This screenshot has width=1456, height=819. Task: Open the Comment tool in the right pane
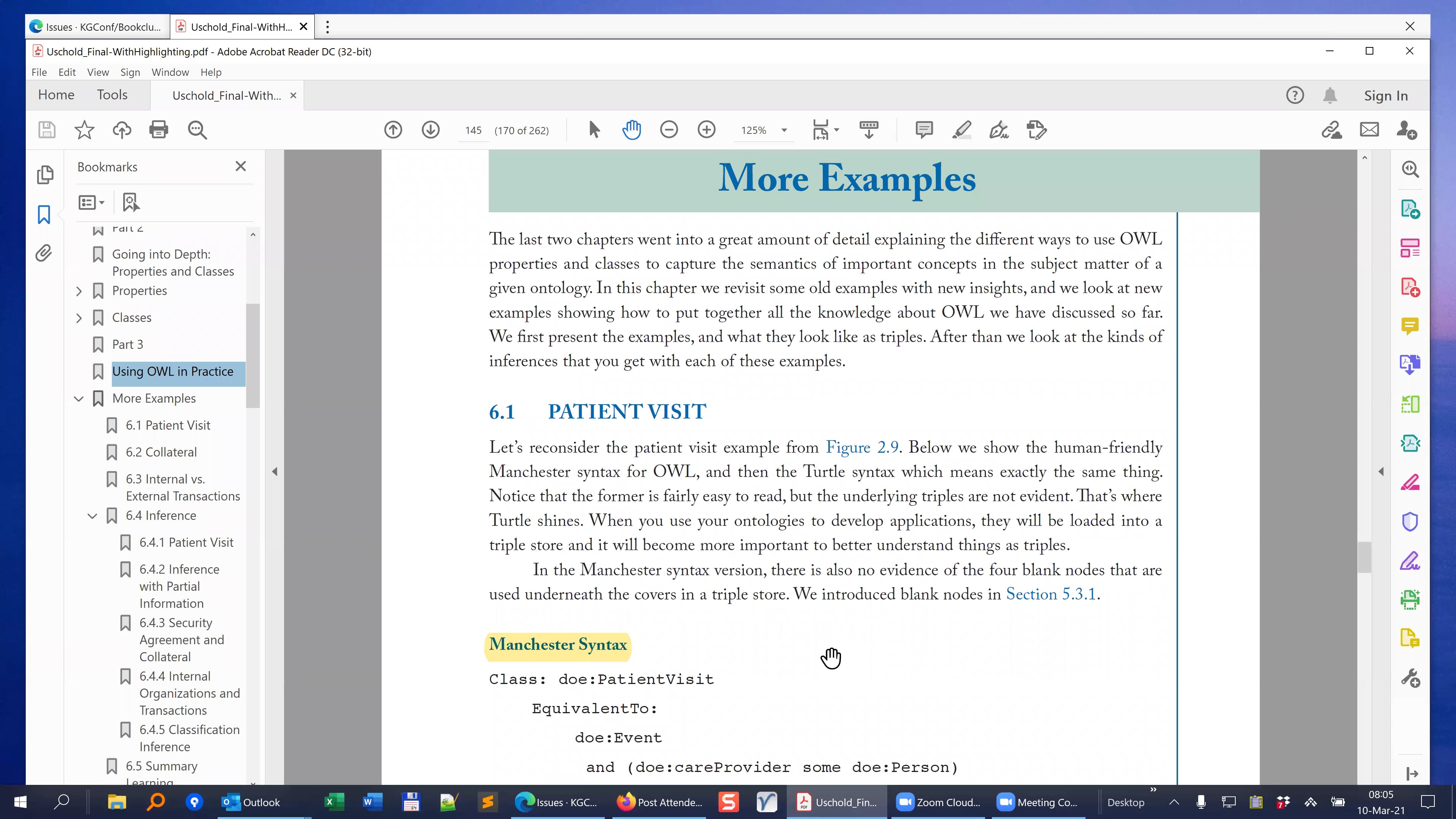click(x=1410, y=326)
